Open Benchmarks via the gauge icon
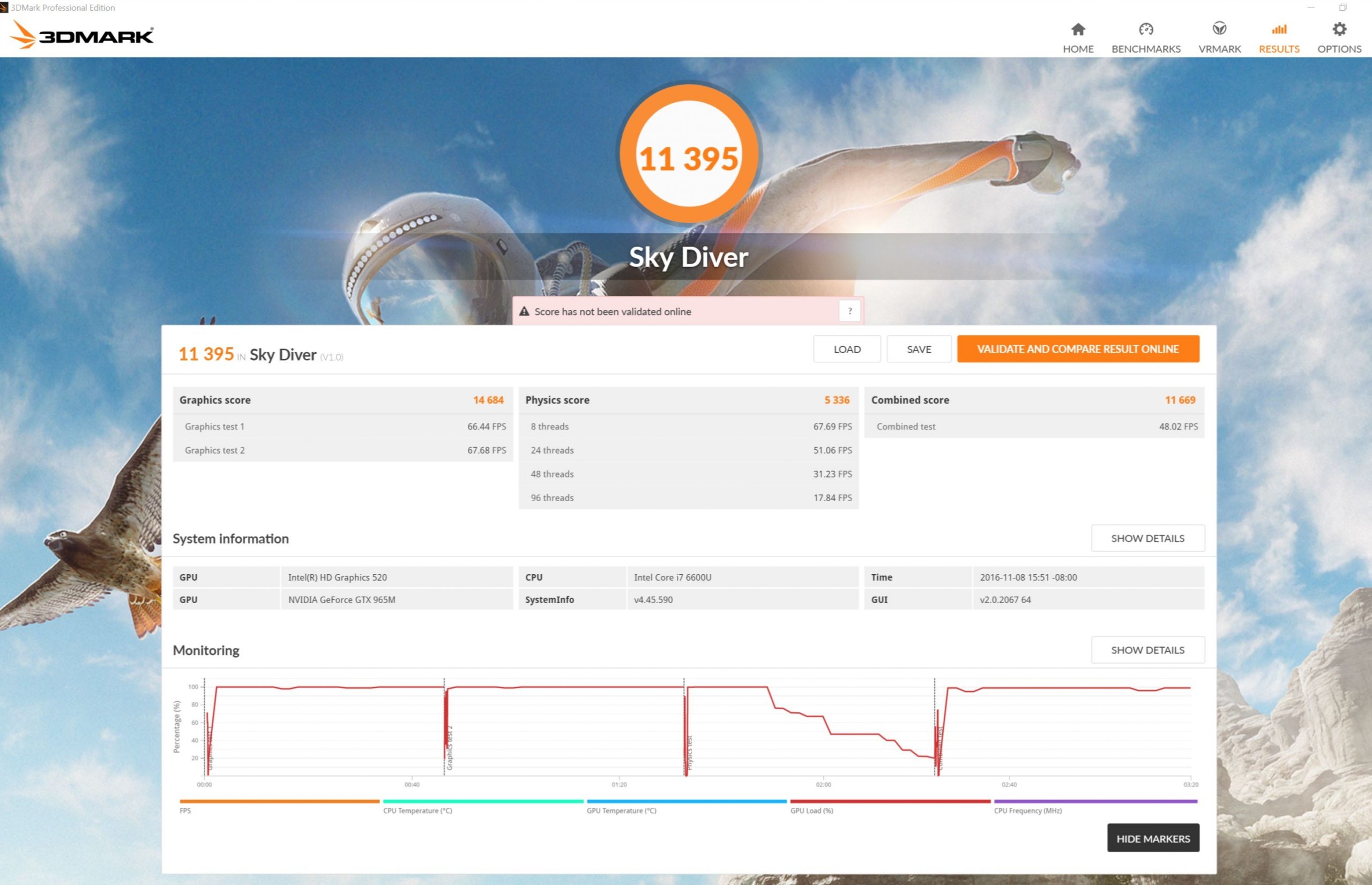Screen dimensions: 1372x885 (1146, 29)
